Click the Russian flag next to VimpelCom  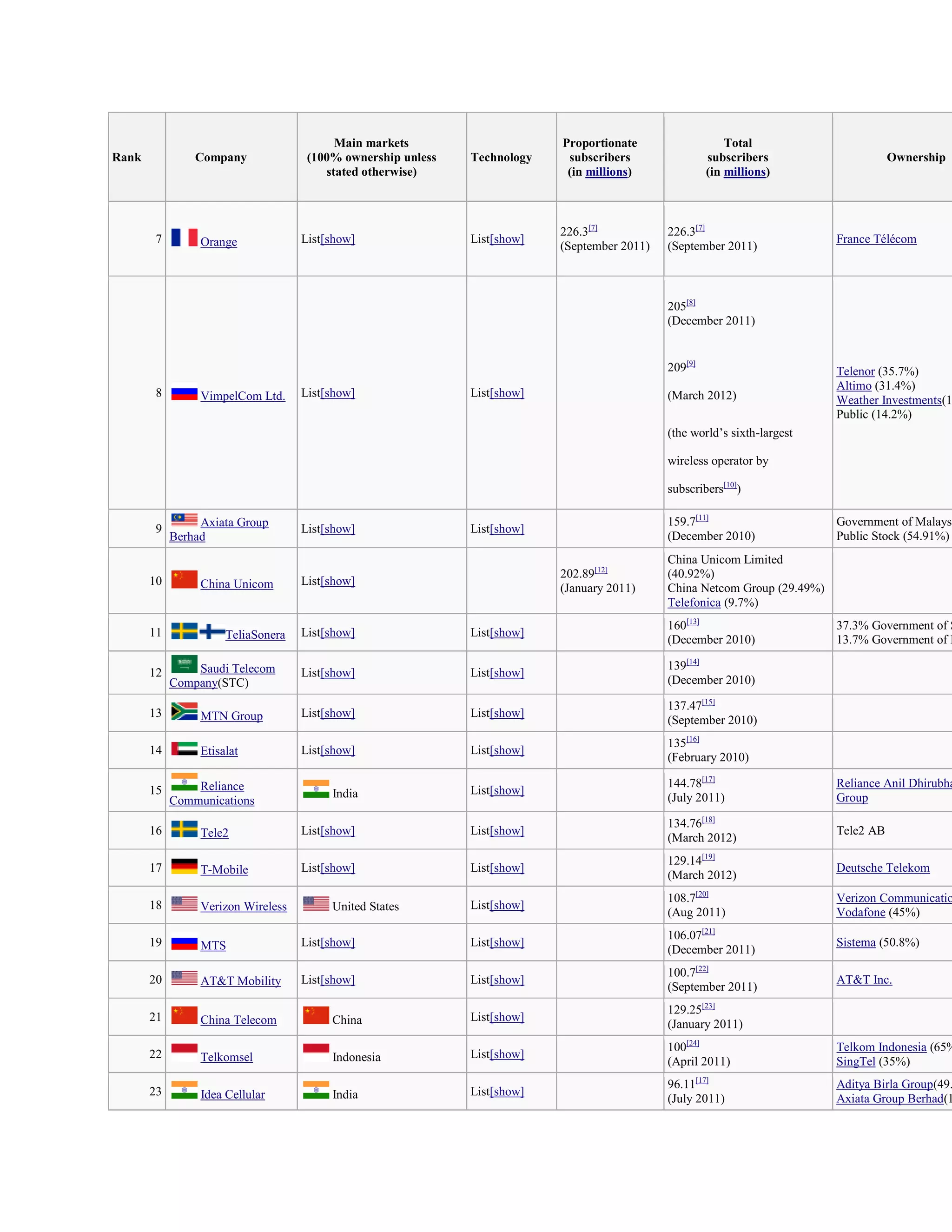point(185,391)
